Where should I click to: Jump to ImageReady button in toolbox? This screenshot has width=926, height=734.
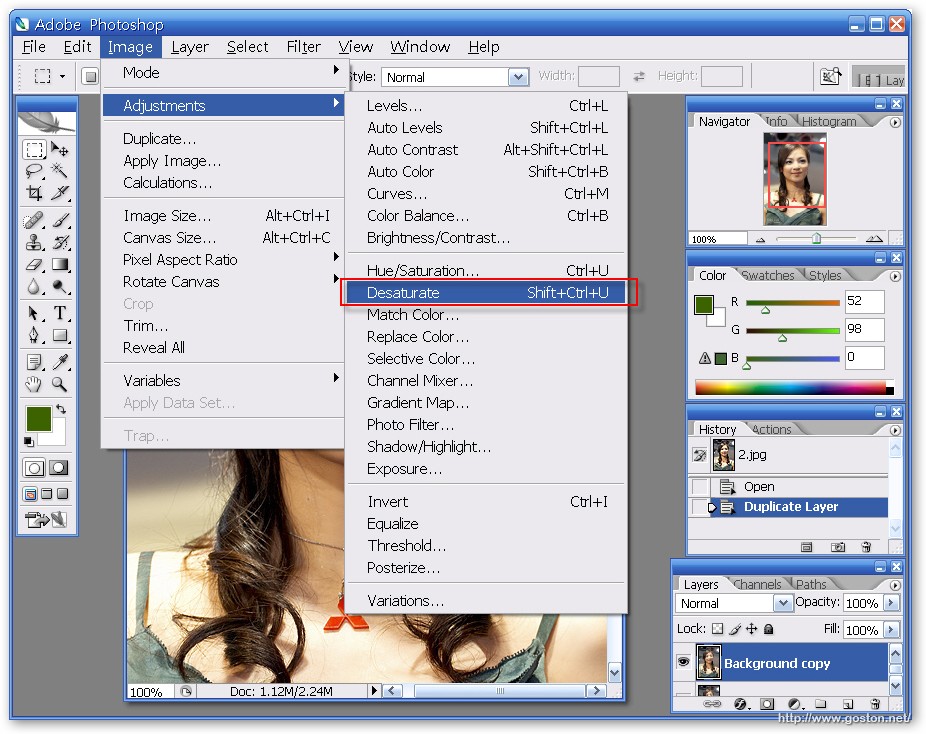[x=46, y=520]
